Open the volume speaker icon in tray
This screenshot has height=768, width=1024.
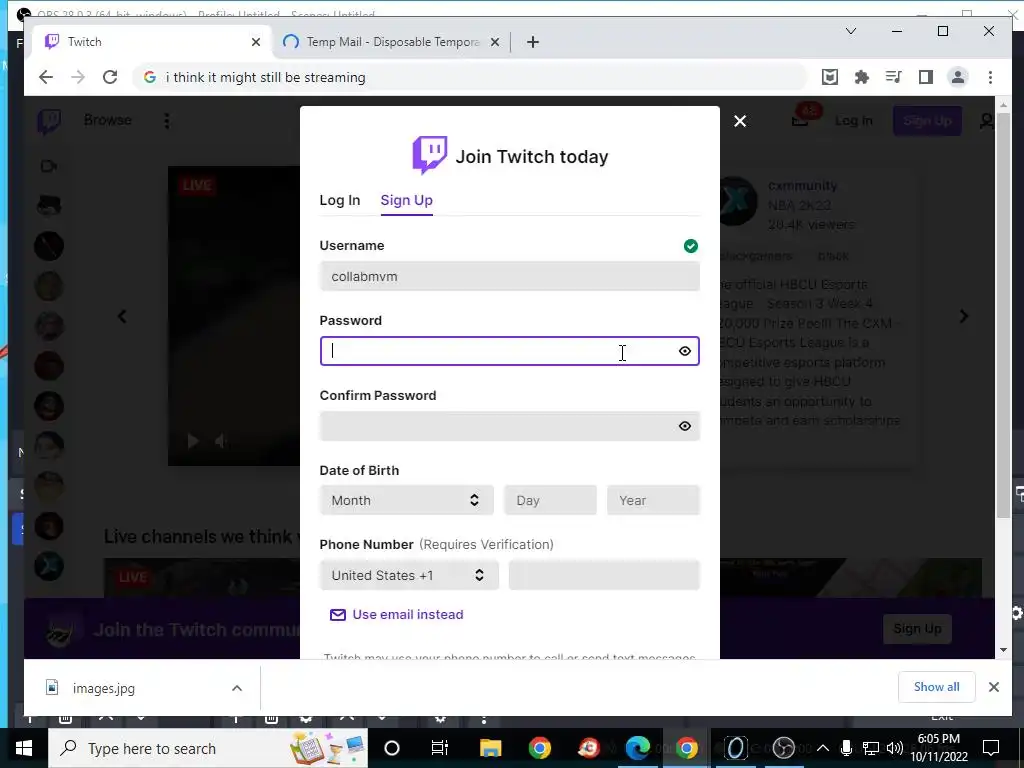tap(894, 748)
